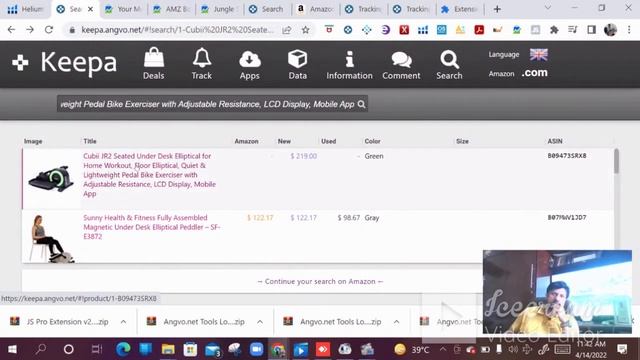The image size is (640, 360).
Task: Click Cubii elliptical product thumbnail
Action: [x=51, y=179]
